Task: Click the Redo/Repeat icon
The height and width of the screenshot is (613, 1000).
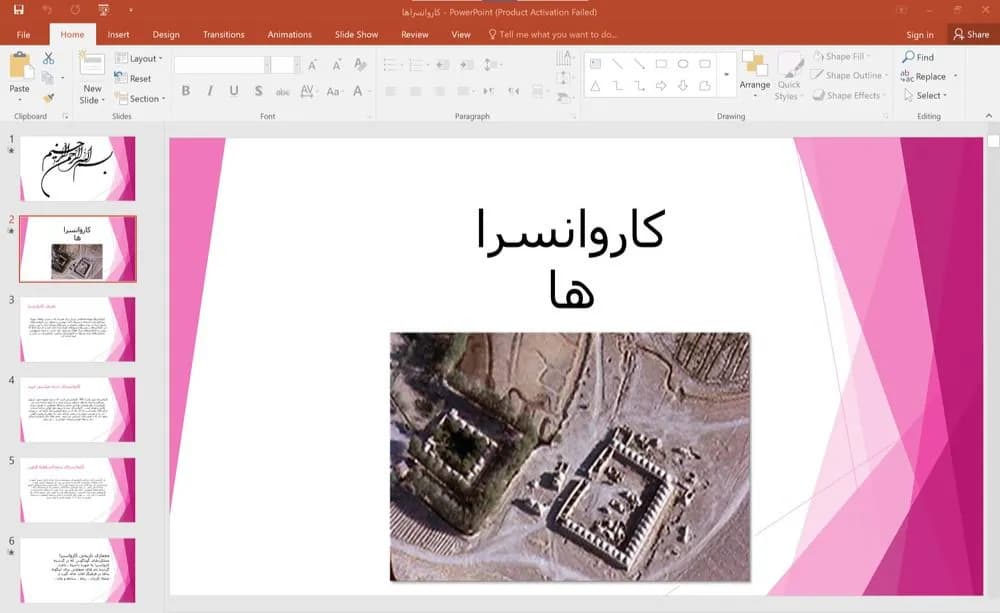Action: coord(75,10)
